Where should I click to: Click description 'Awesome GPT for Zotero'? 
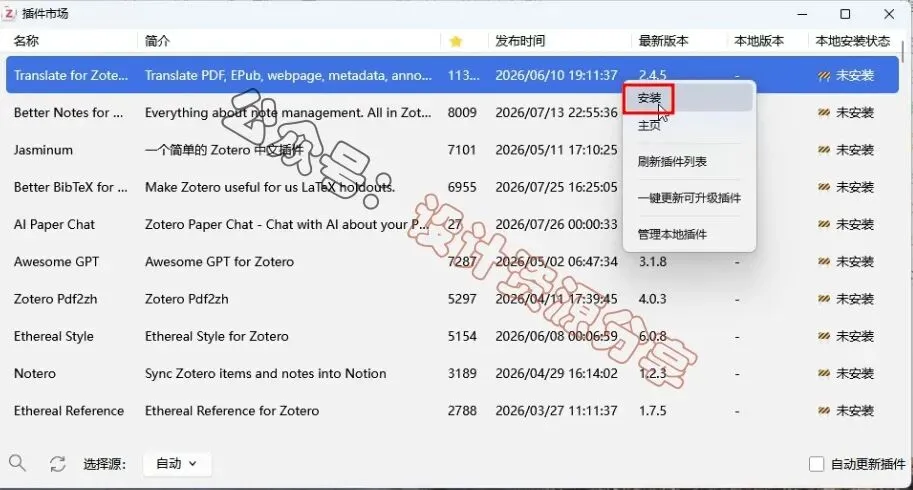pyautogui.click(x=220, y=261)
